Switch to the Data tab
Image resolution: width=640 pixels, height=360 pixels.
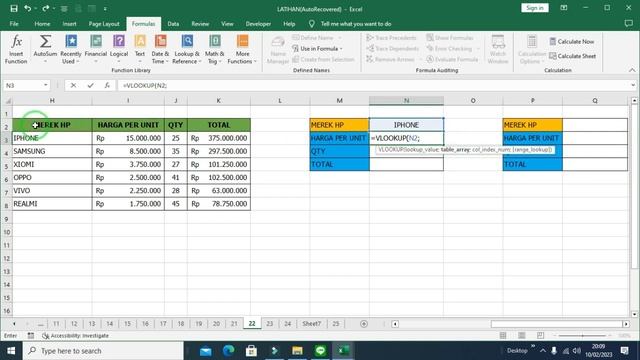173,24
